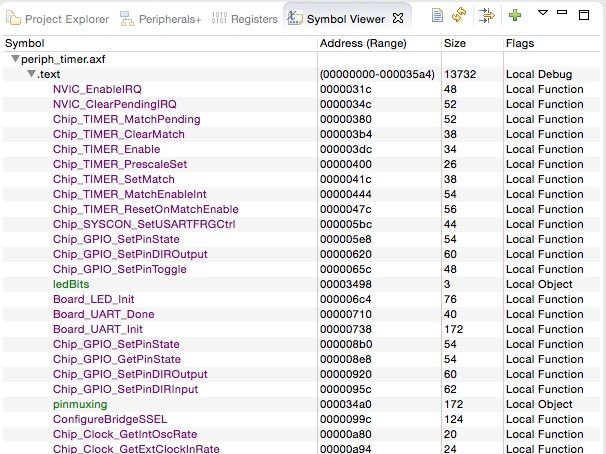
Task: Click size 124 of ConfigureBridgeSSEL
Action: coord(453,420)
